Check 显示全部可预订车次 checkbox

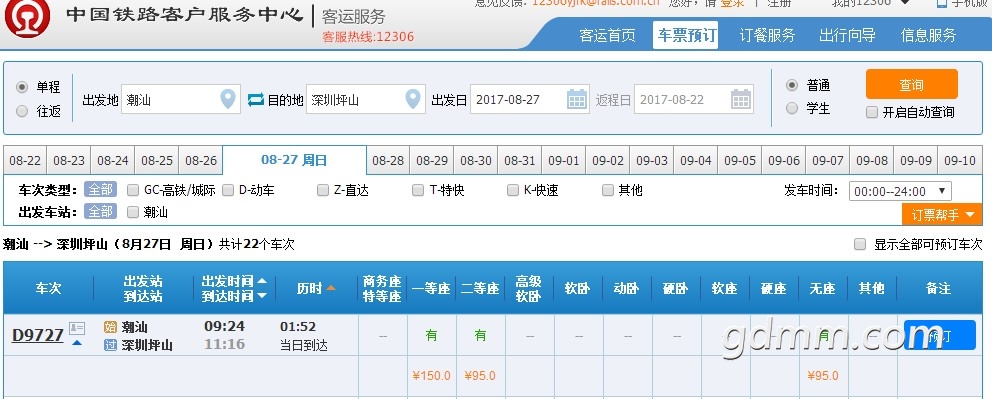click(x=860, y=244)
